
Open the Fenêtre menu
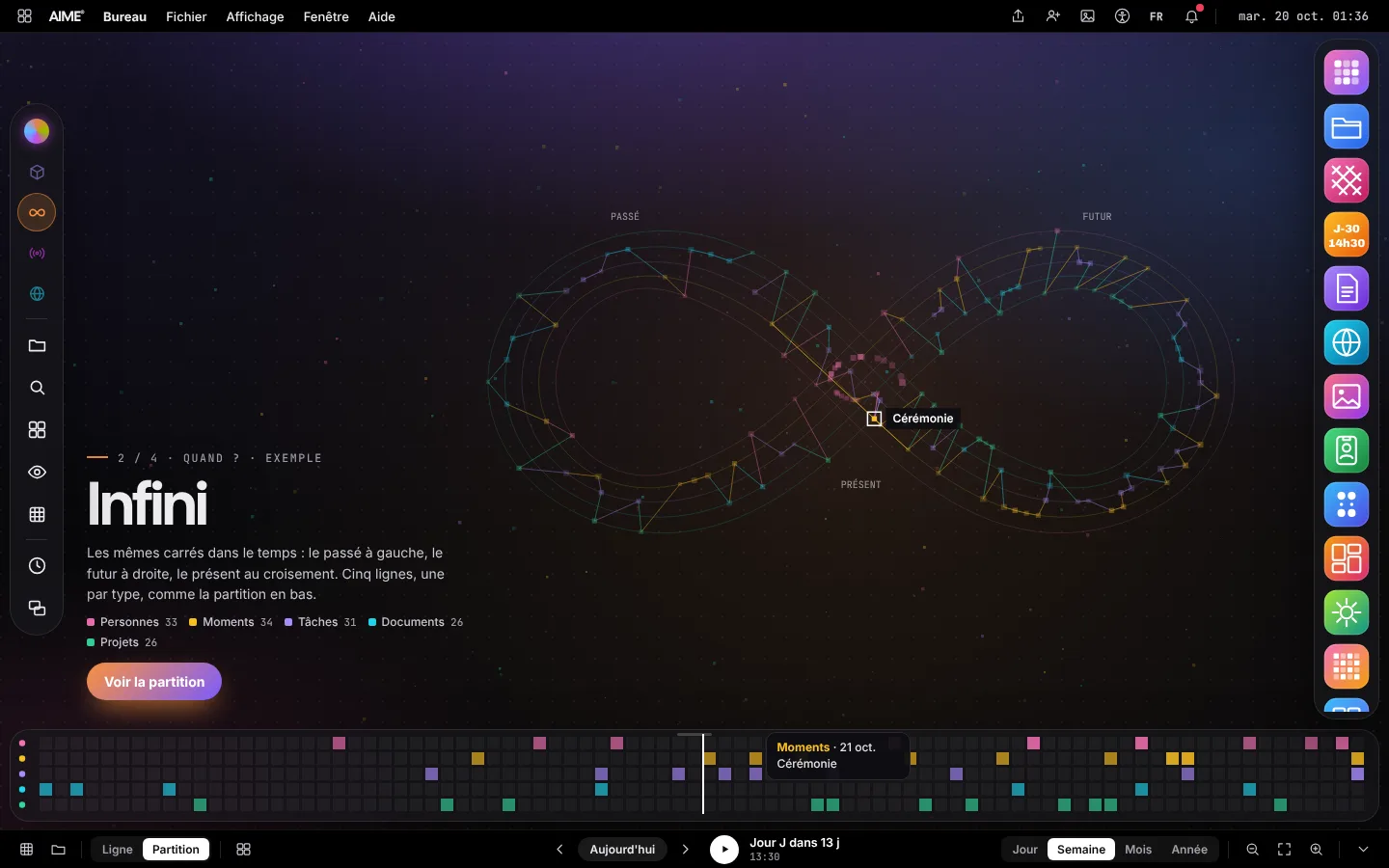click(x=326, y=16)
